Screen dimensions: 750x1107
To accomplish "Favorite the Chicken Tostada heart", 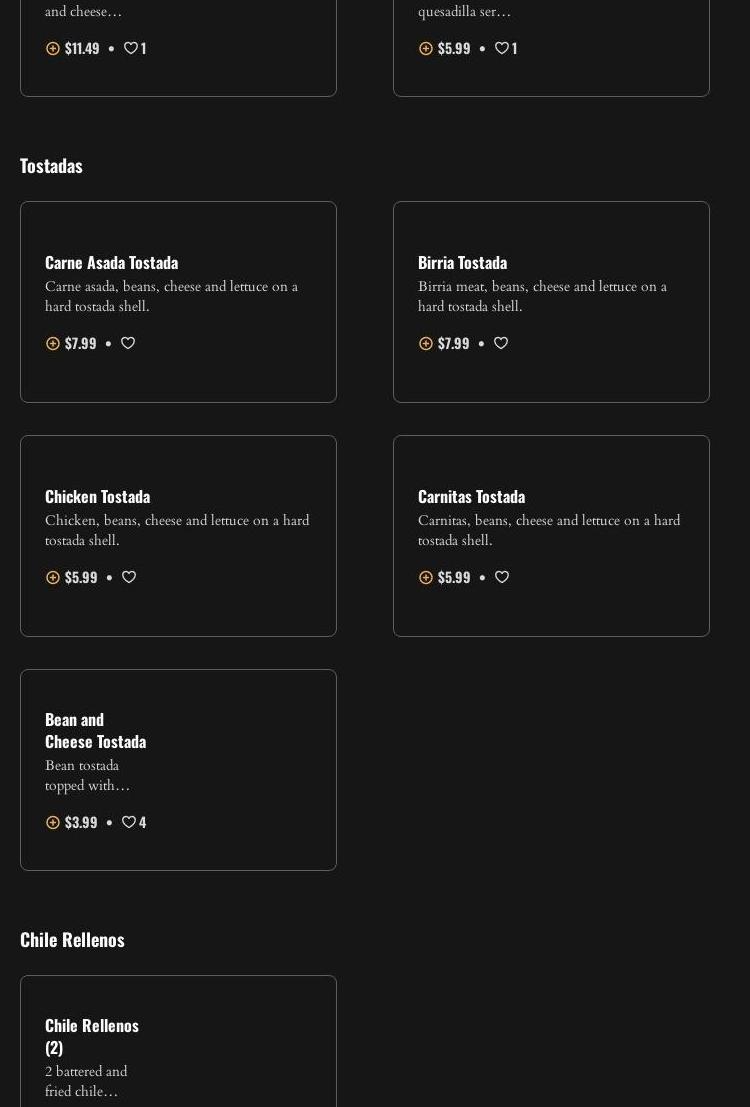I will pyautogui.click(x=129, y=577).
